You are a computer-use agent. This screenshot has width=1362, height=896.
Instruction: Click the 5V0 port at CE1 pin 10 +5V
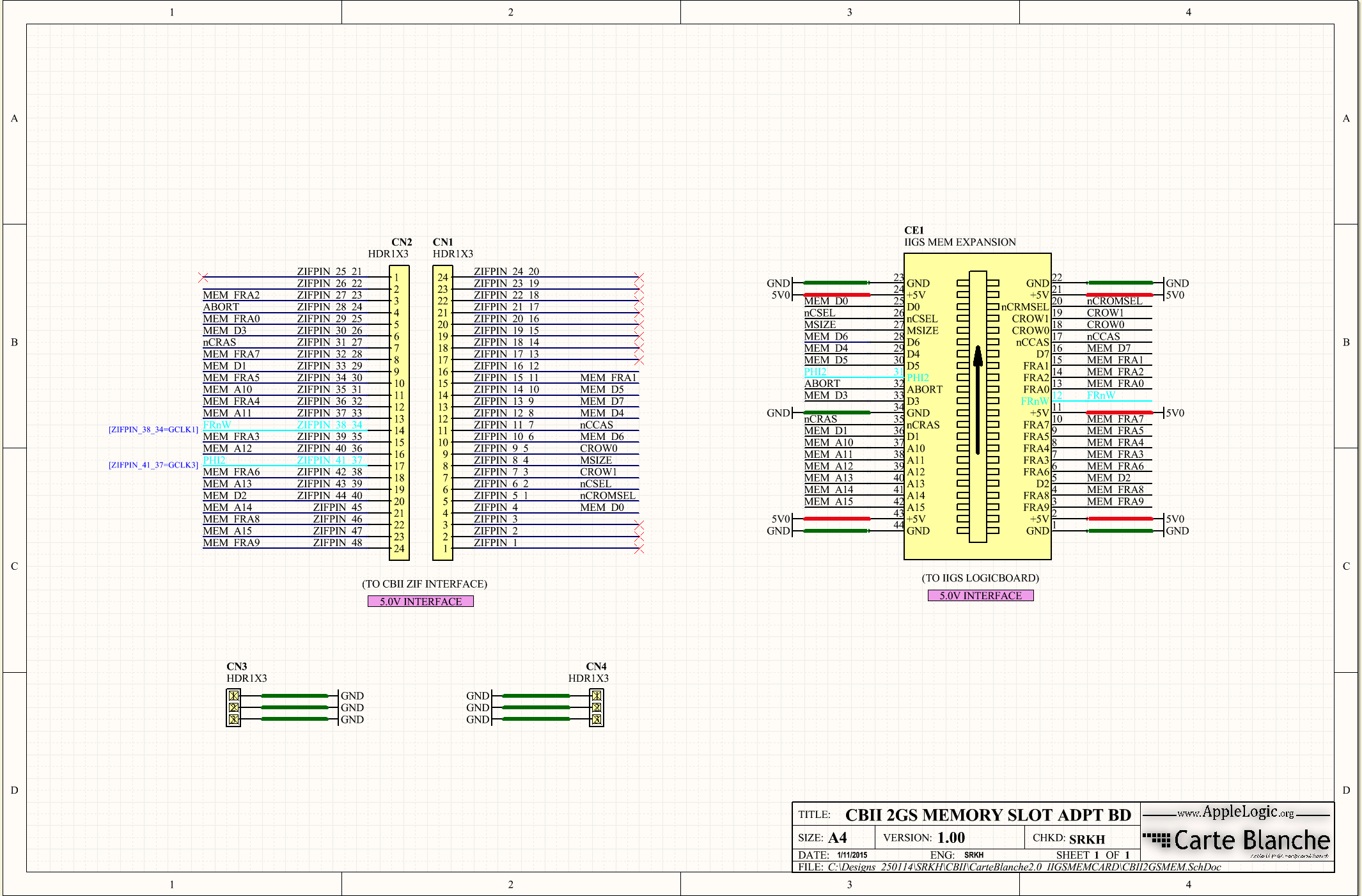[1174, 413]
